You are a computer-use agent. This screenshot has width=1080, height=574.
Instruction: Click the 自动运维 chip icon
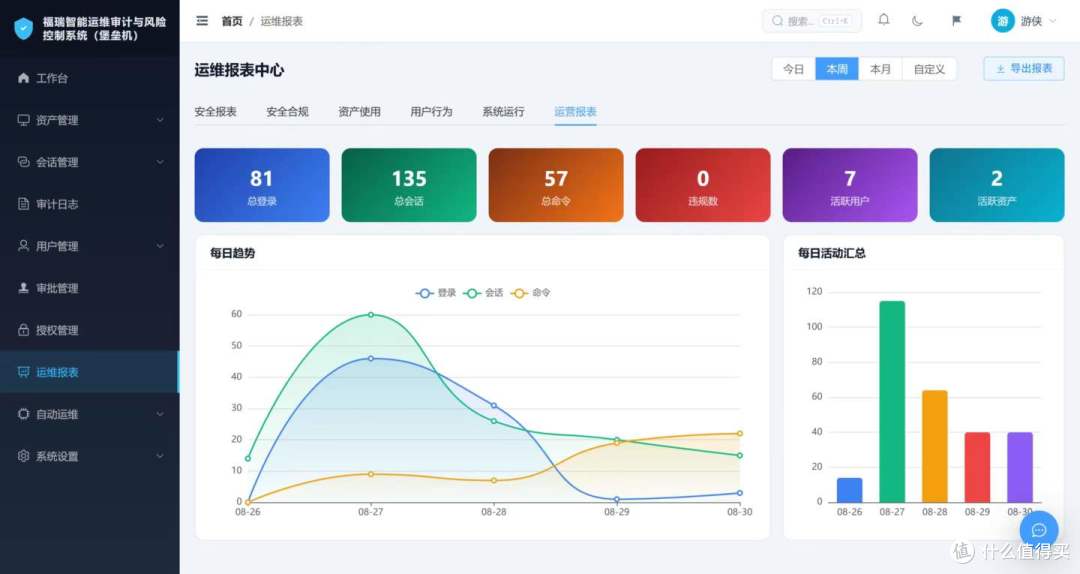pos(23,414)
